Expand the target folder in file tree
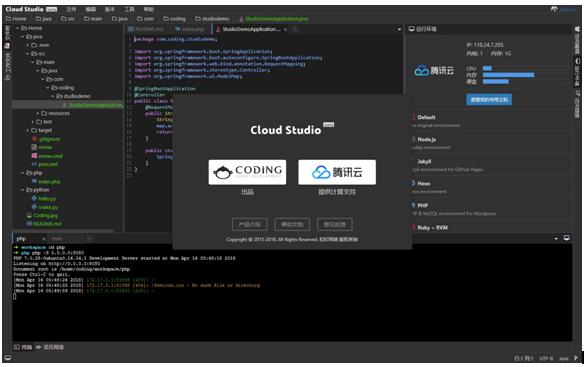Image resolution: width=588 pixels, height=367 pixels. pos(27,130)
